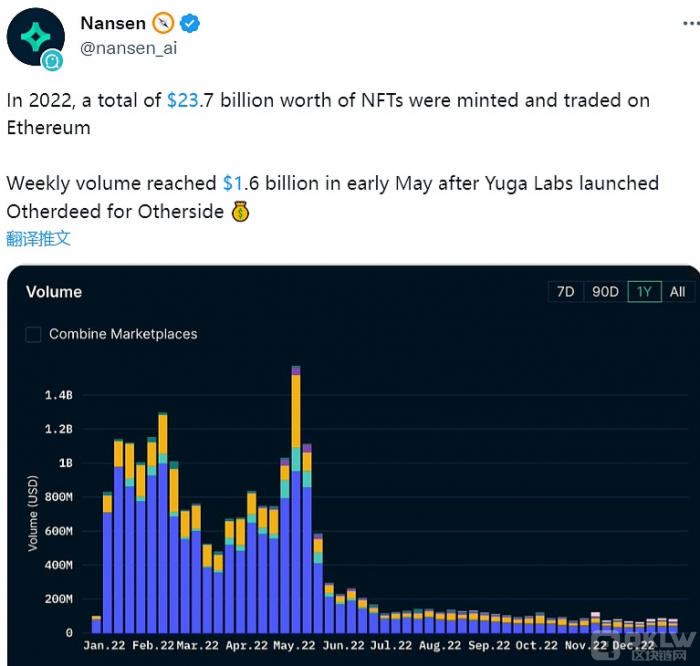Open the $23 cashtag link
The image size is (700, 666).
[184, 100]
